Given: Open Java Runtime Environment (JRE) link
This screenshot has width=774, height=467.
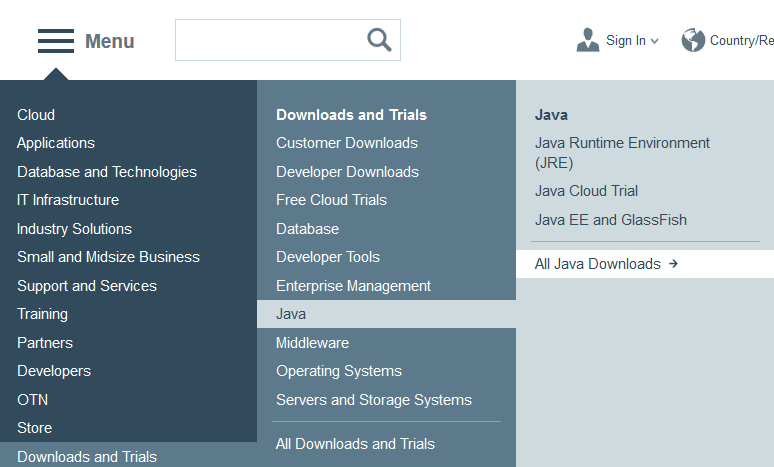Looking at the screenshot, I should [622, 153].
